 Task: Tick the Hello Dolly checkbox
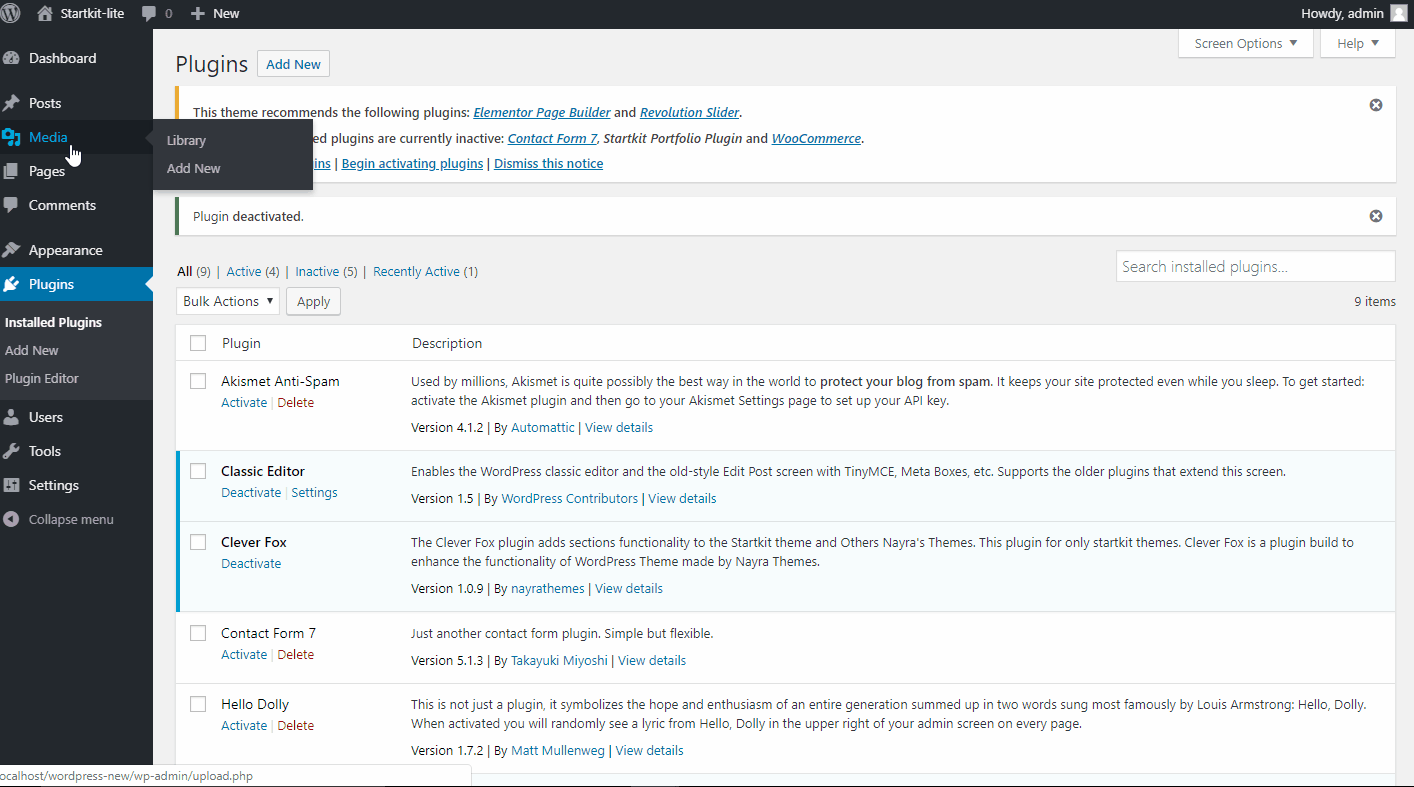coord(198,704)
